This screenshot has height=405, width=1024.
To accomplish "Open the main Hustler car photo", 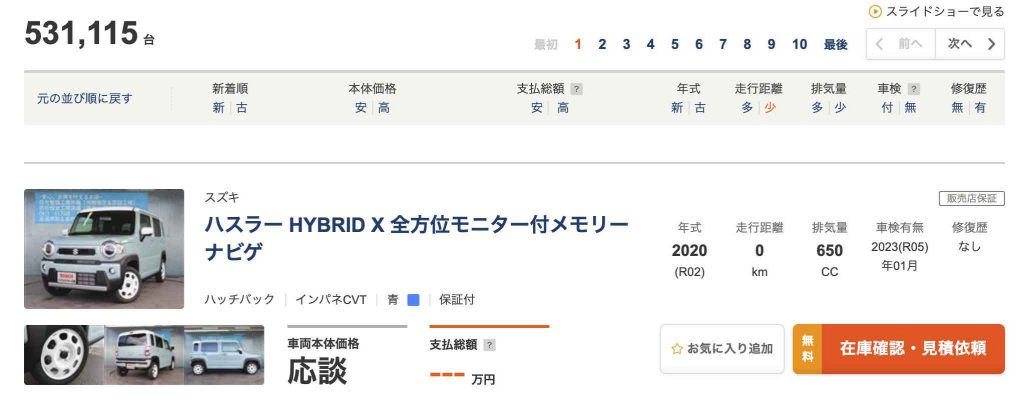I will (104, 249).
